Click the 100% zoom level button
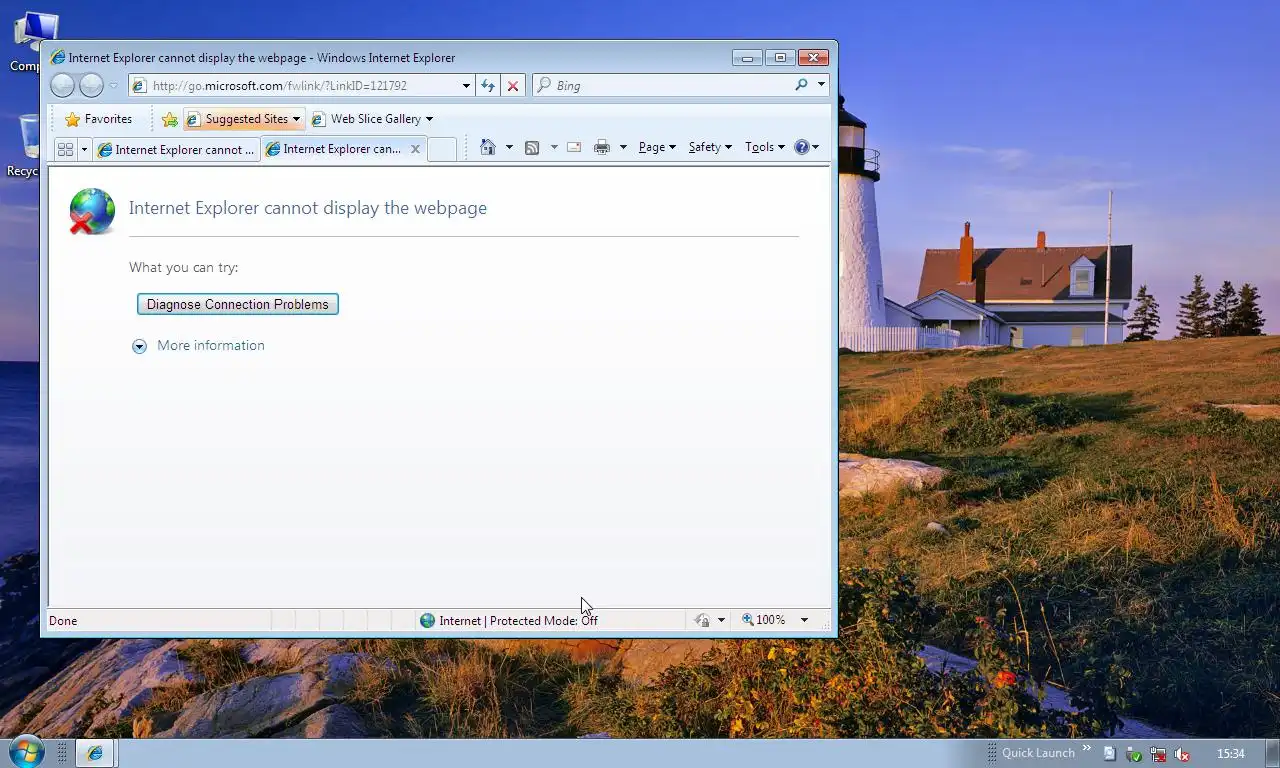Image resolution: width=1280 pixels, height=768 pixels. tap(764, 620)
